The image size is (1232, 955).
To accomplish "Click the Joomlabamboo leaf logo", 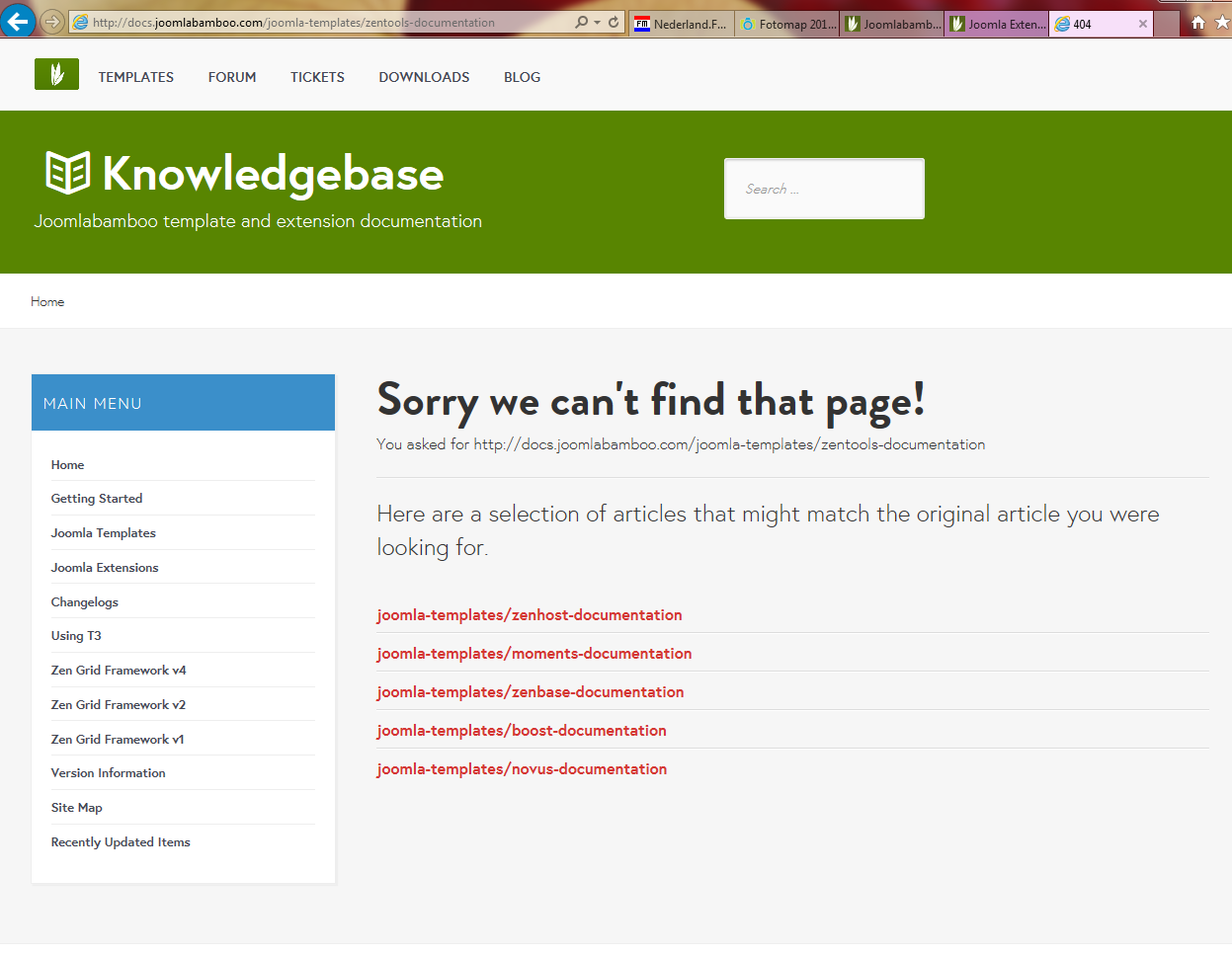I will pos(56,74).
